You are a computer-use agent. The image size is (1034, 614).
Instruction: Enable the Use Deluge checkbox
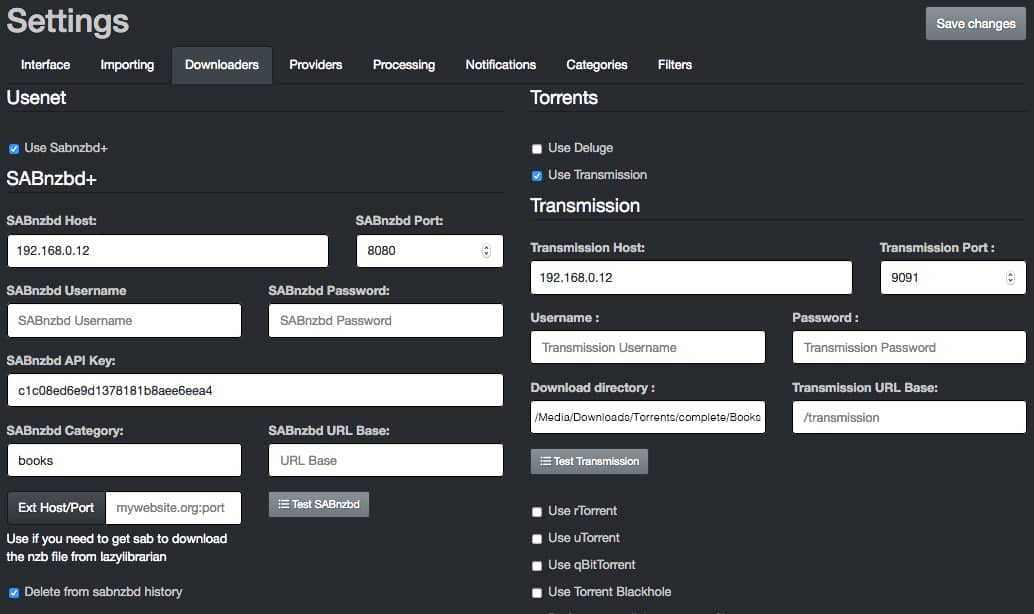coord(537,148)
